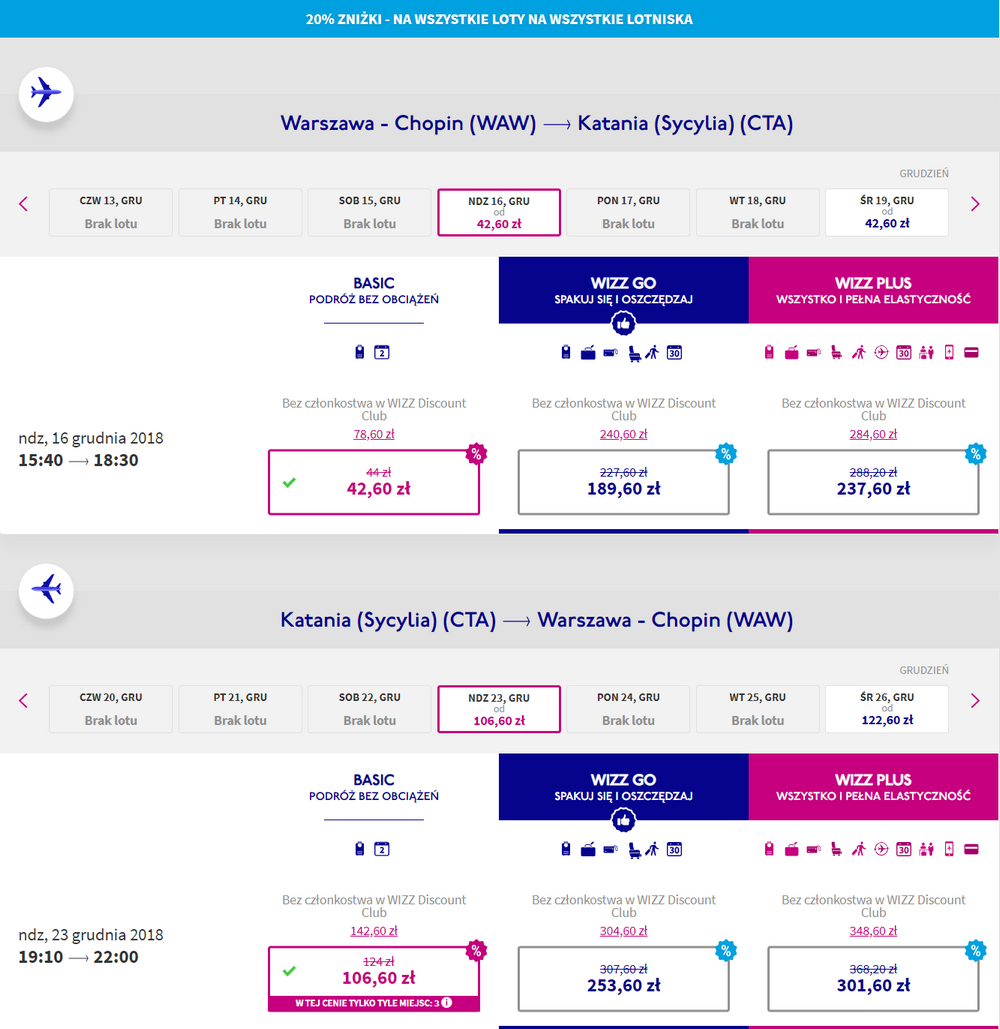
Task: Click the percent badge on 189,60 zł fare
Action: point(726,453)
